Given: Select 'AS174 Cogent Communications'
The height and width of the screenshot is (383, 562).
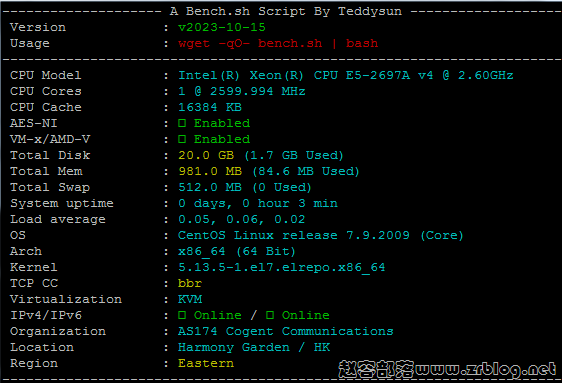Looking at the screenshot, I should [x=286, y=331].
